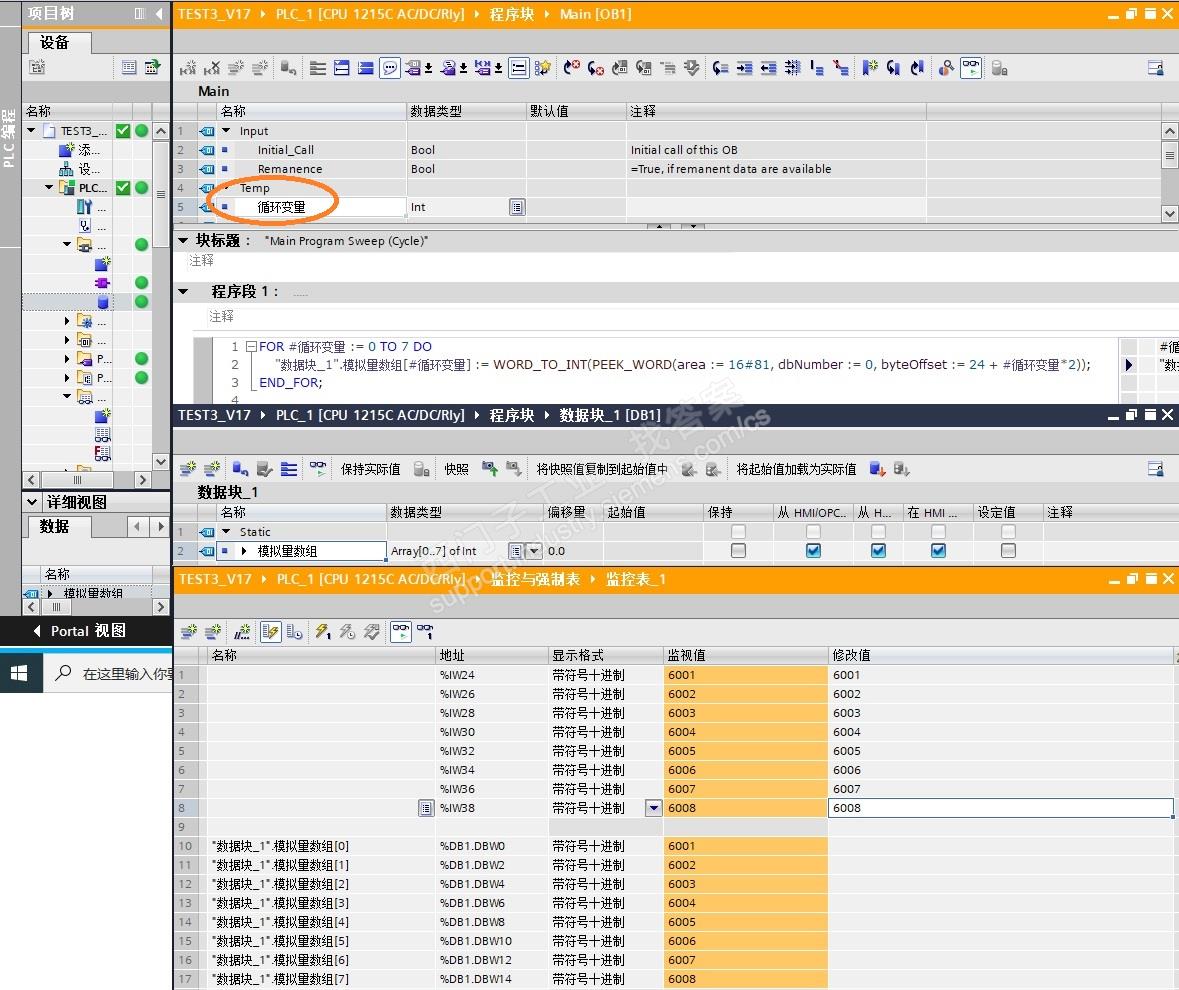Select the 设备 tab in project tree
Image resolution: width=1179 pixels, height=990 pixels.
coord(56,42)
